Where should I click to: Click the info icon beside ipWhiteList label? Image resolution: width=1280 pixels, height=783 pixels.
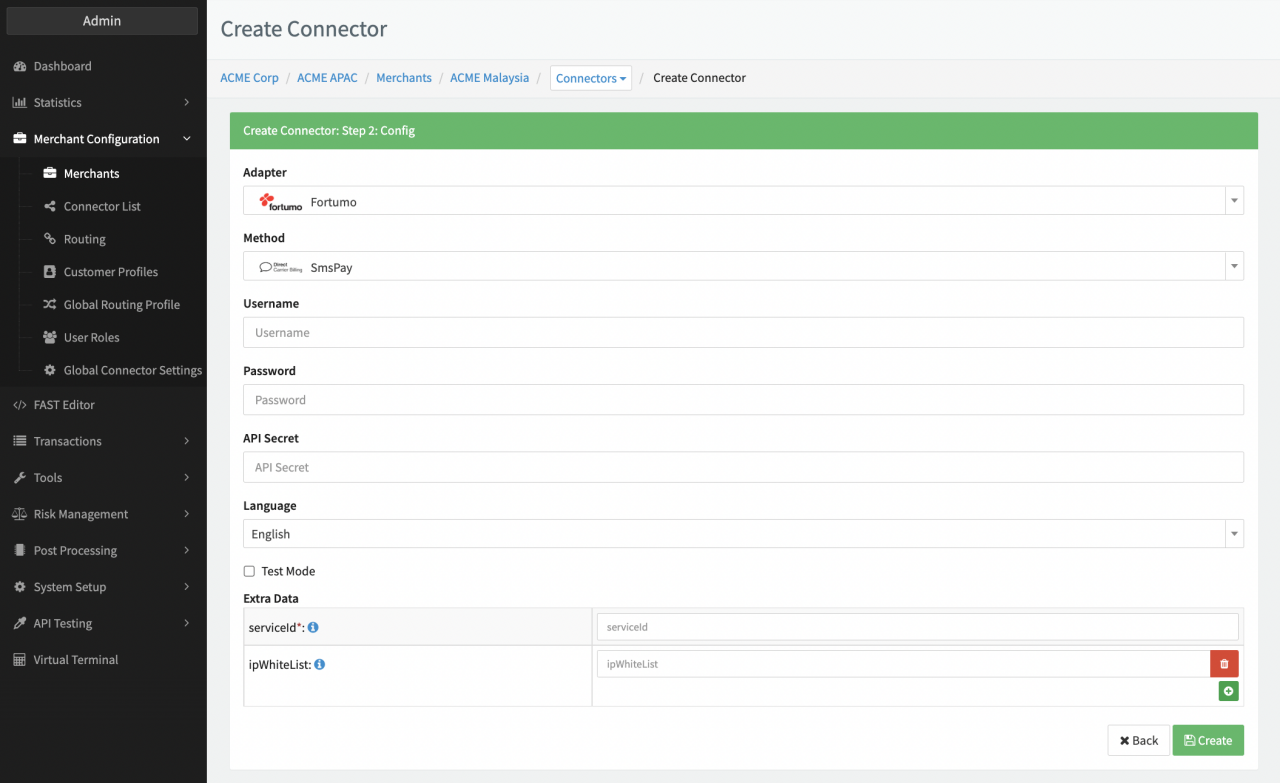tap(320, 664)
